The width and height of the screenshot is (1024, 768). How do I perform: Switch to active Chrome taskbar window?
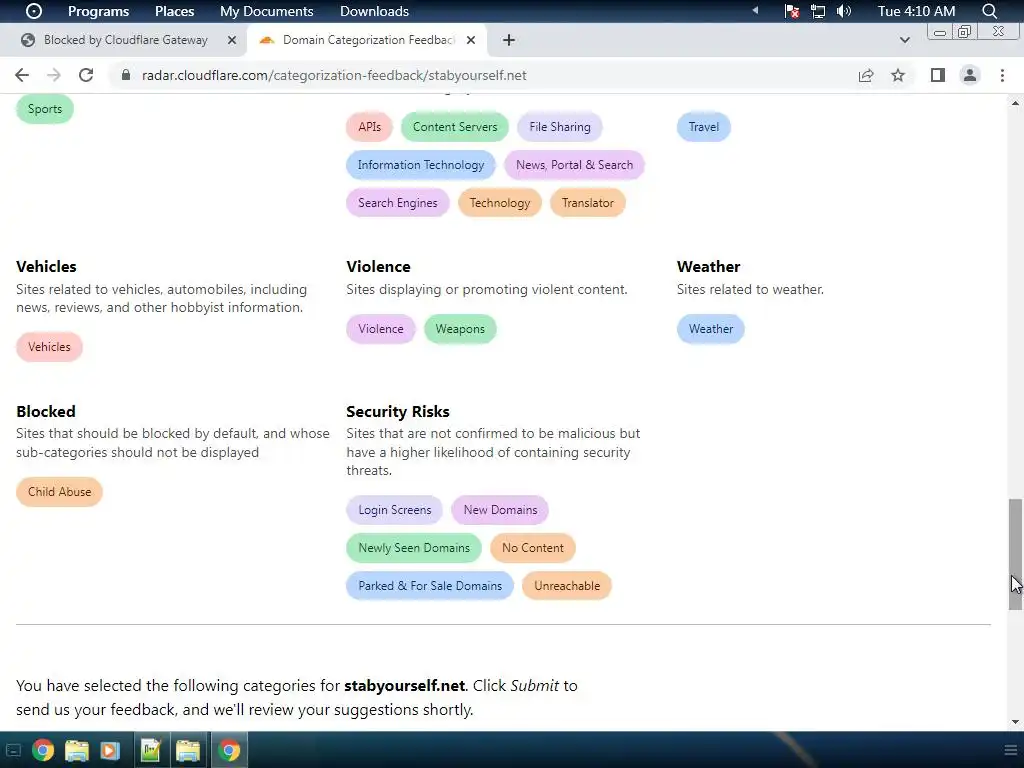pos(229,750)
